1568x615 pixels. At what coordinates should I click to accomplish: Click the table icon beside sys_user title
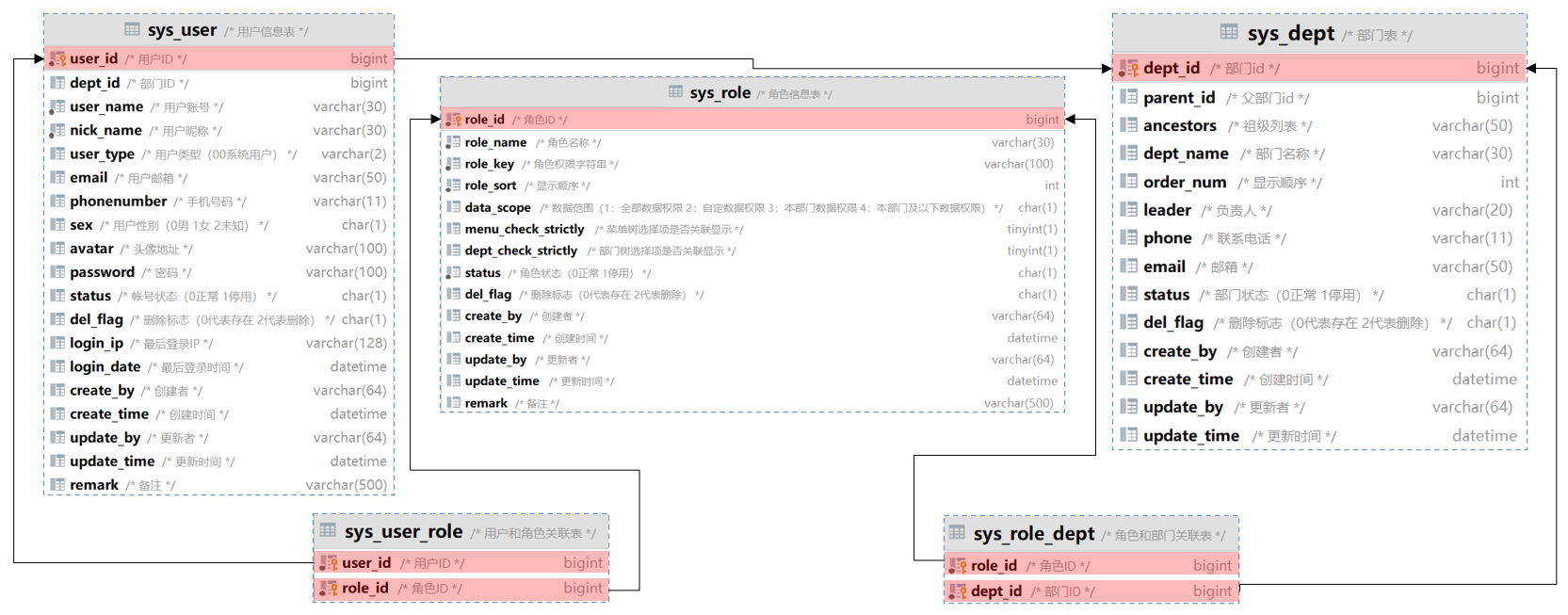coord(132,29)
